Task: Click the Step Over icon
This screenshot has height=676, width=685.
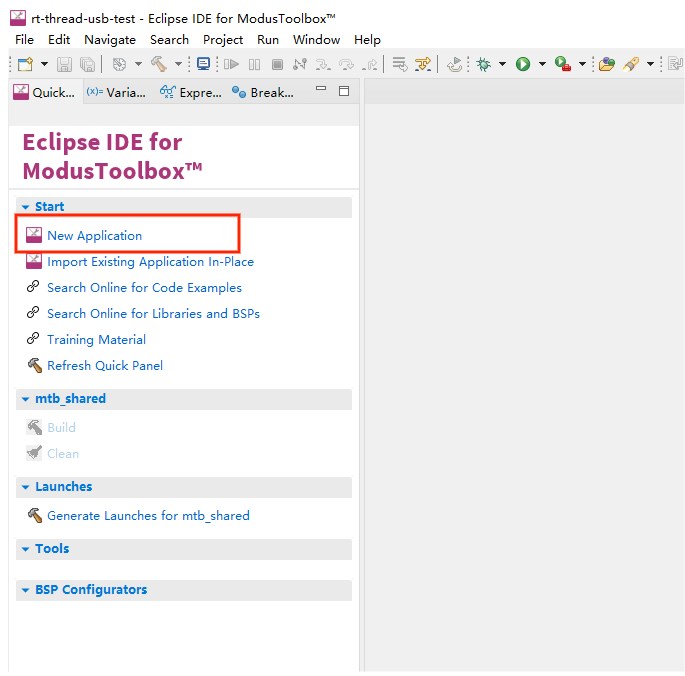Action: (346, 65)
